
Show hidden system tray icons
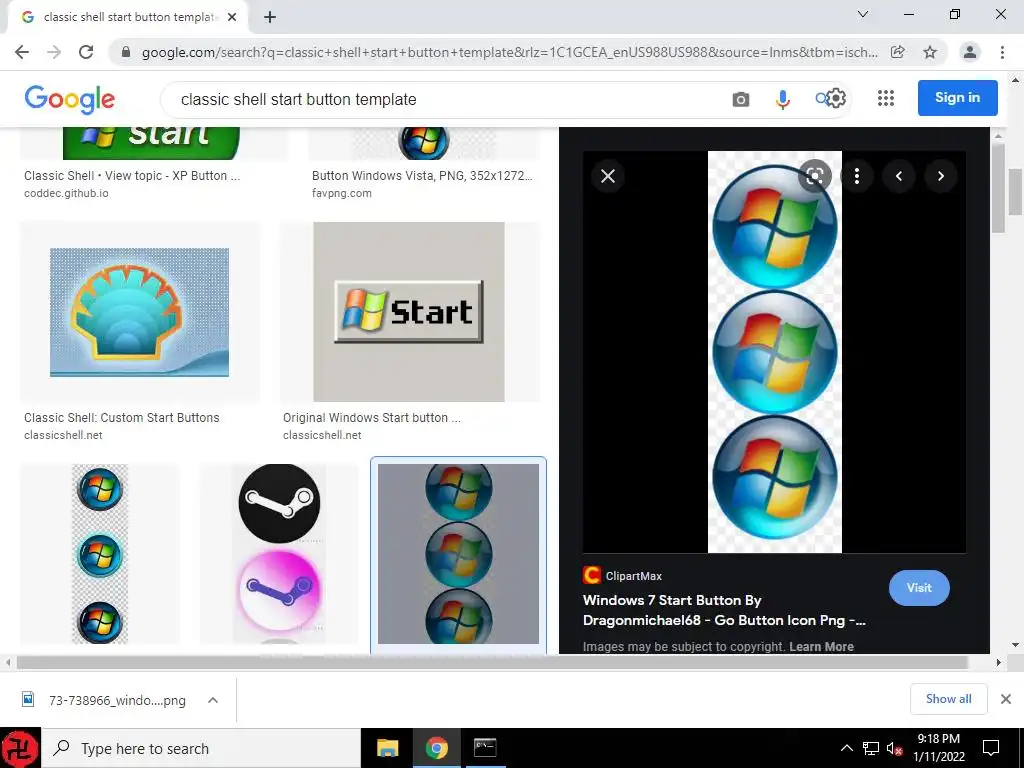coord(846,748)
